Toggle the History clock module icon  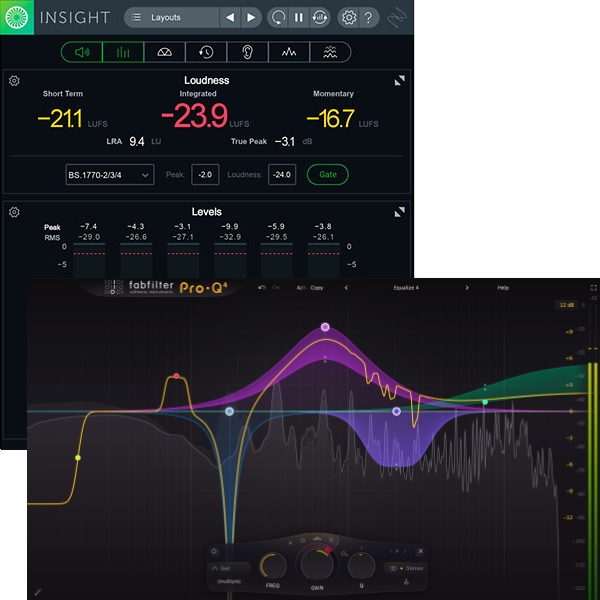[x=206, y=52]
